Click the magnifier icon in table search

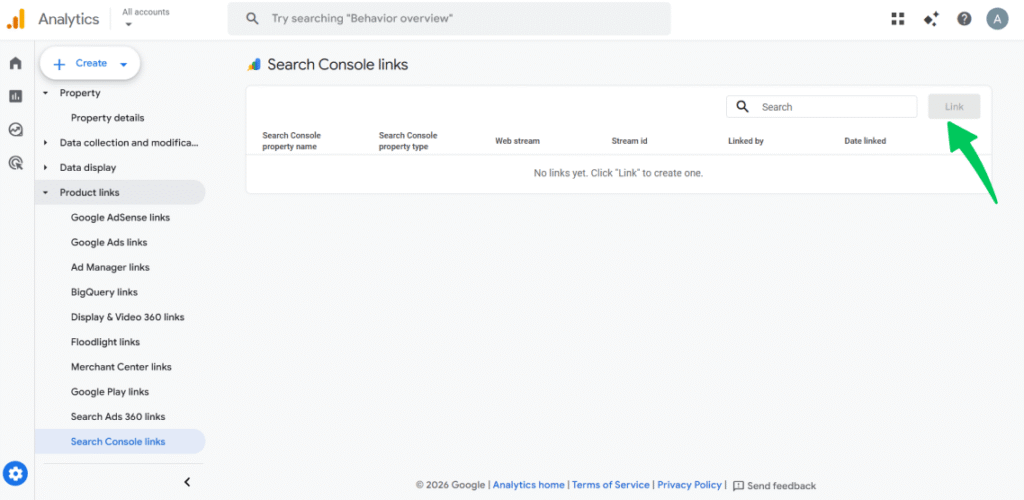pyautogui.click(x=743, y=106)
